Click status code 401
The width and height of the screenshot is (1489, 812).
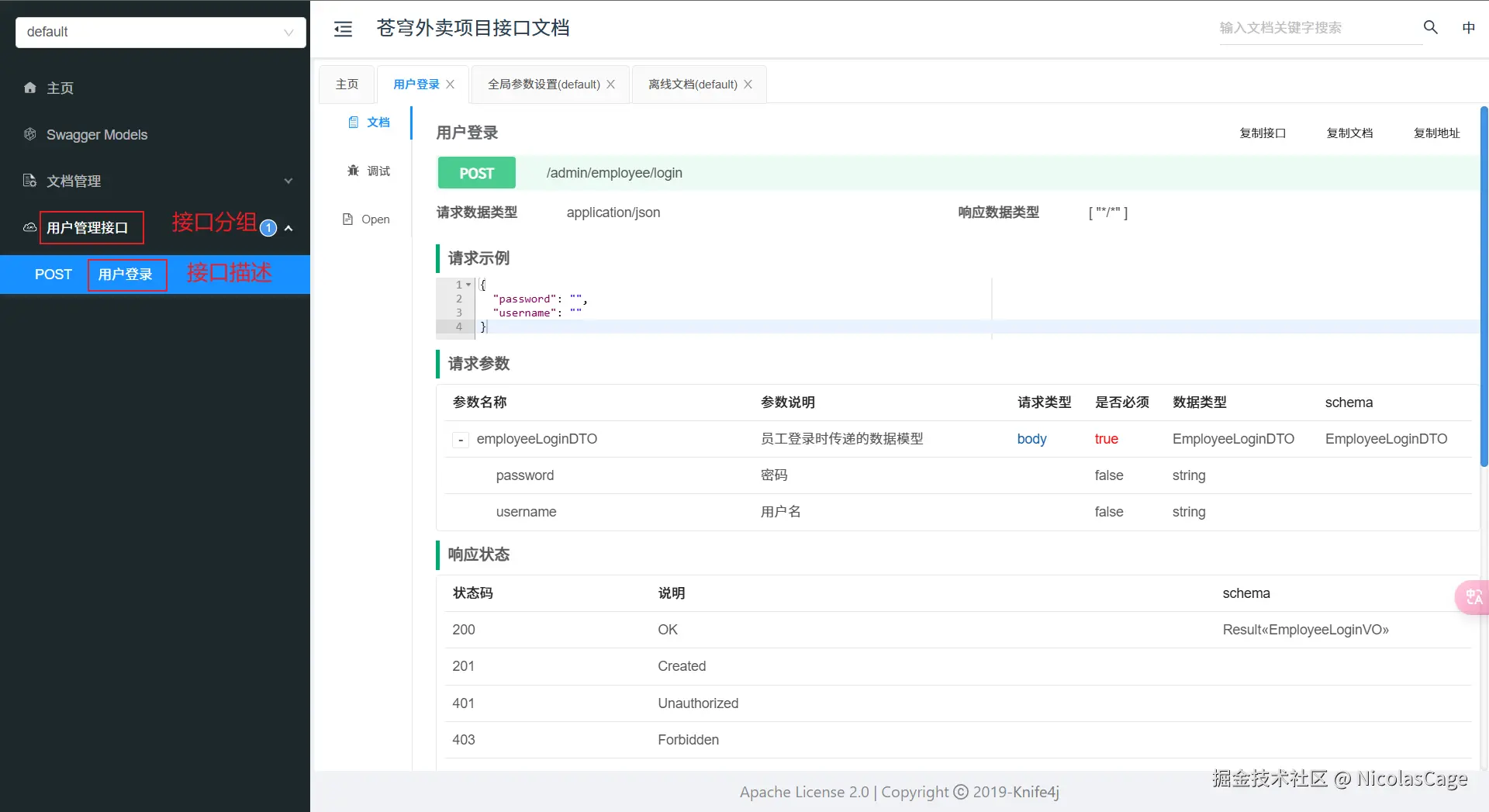[x=464, y=703]
